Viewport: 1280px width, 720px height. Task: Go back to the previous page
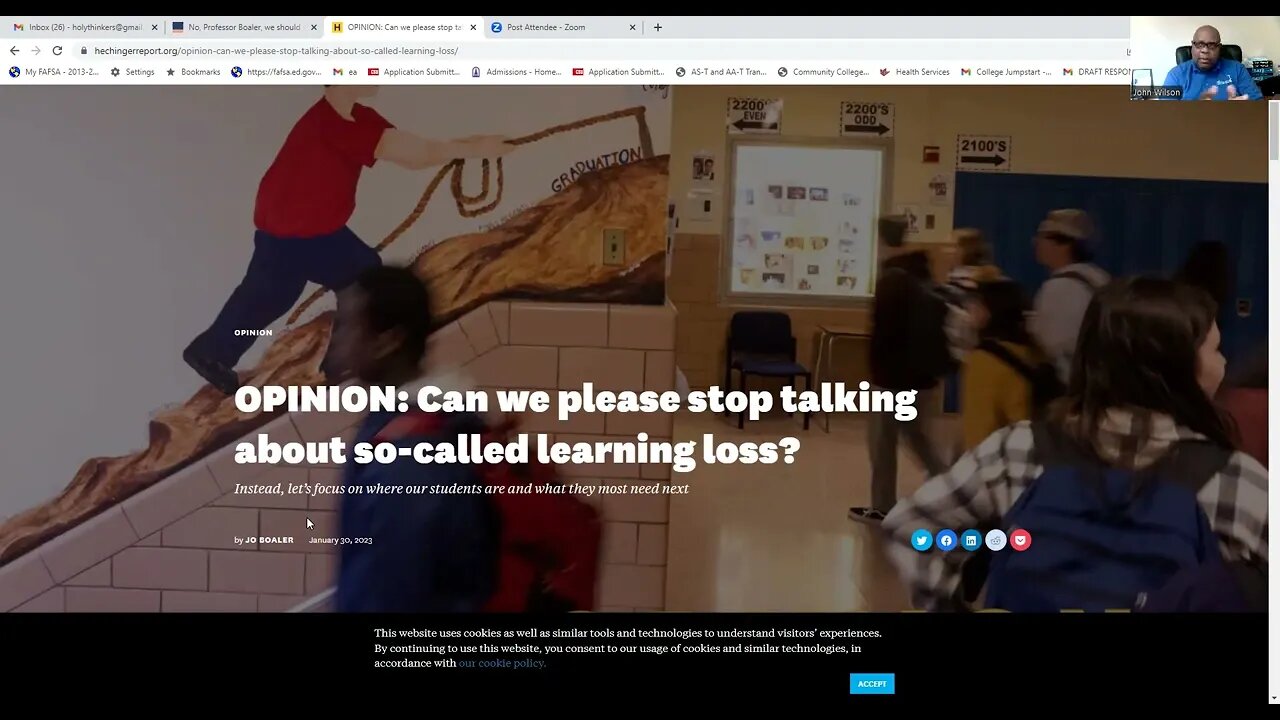pos(14,50)
